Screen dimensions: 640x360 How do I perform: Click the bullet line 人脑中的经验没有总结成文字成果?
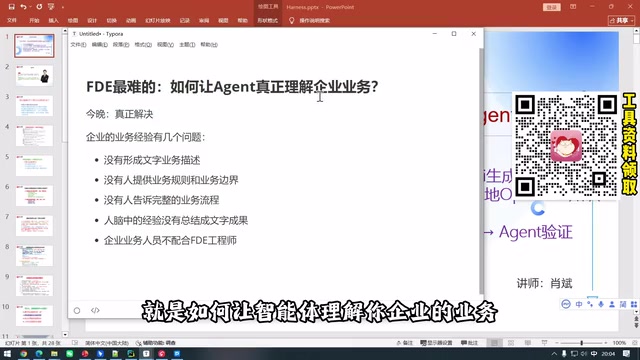[176, 220]
